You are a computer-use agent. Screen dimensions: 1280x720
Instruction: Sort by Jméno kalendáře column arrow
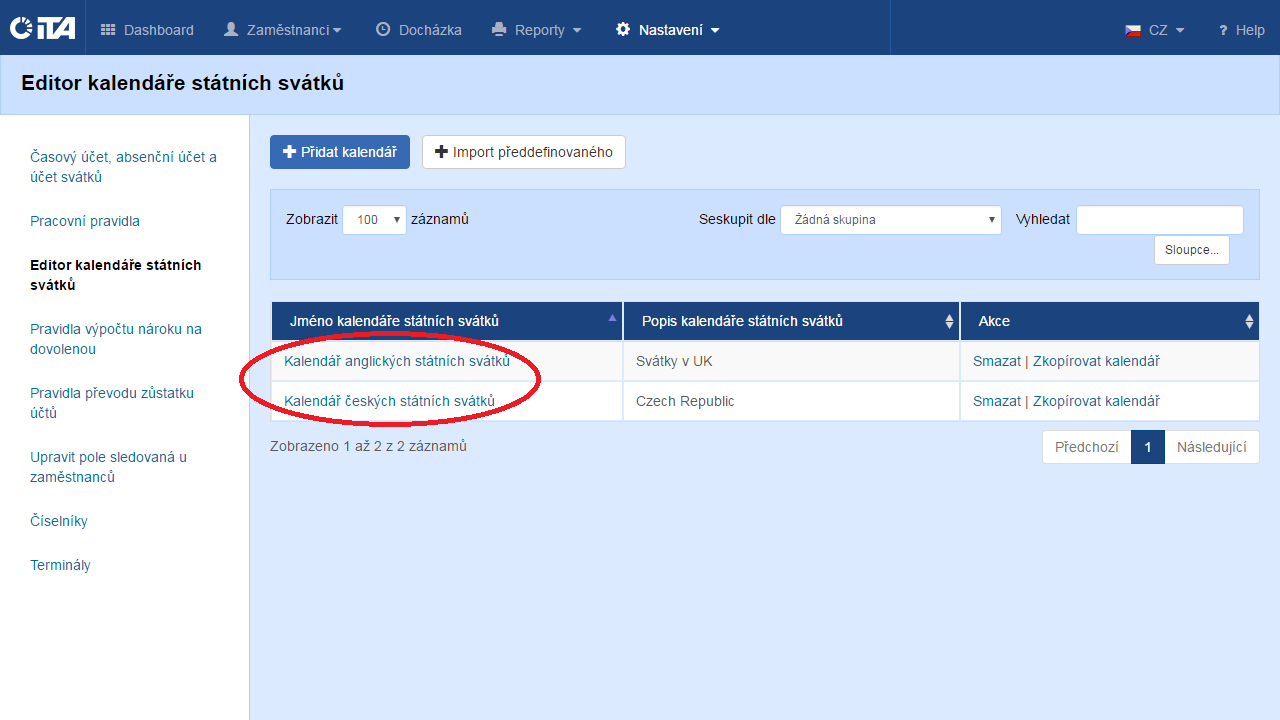point(612,318)
